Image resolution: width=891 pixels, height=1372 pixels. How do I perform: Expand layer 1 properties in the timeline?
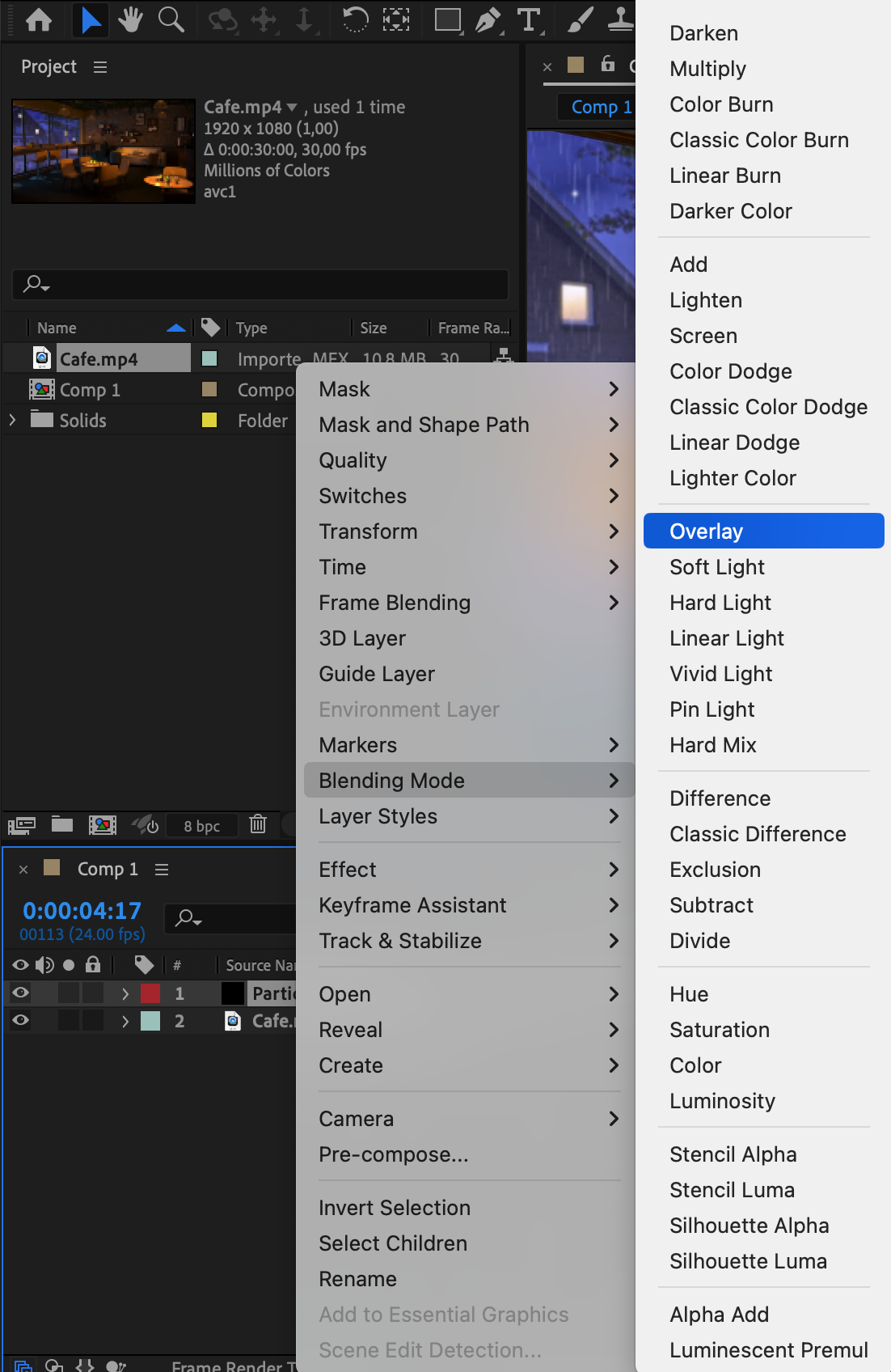[125, 993]
